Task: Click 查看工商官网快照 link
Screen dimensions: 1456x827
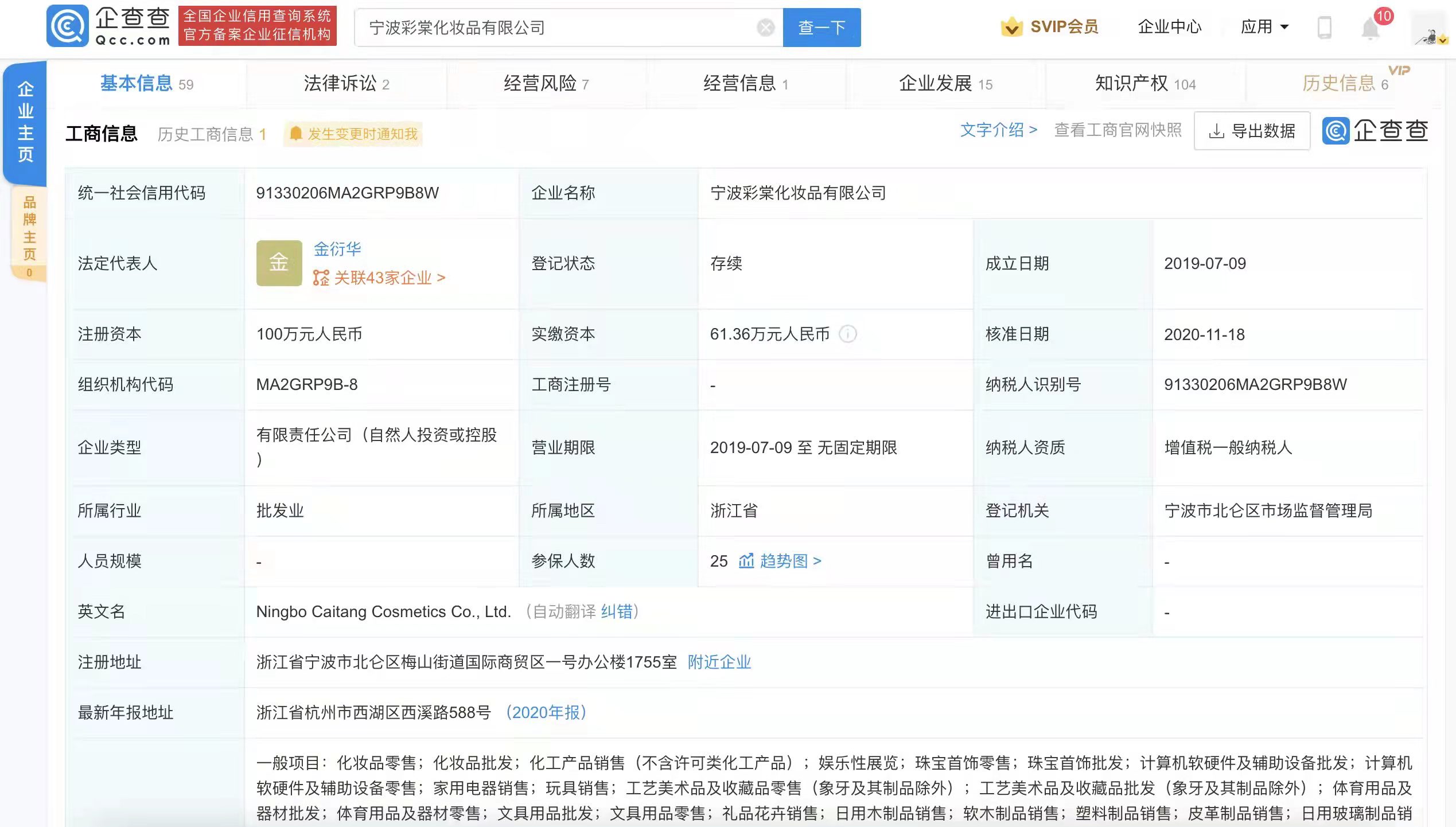Action: tap(1118, 130)
